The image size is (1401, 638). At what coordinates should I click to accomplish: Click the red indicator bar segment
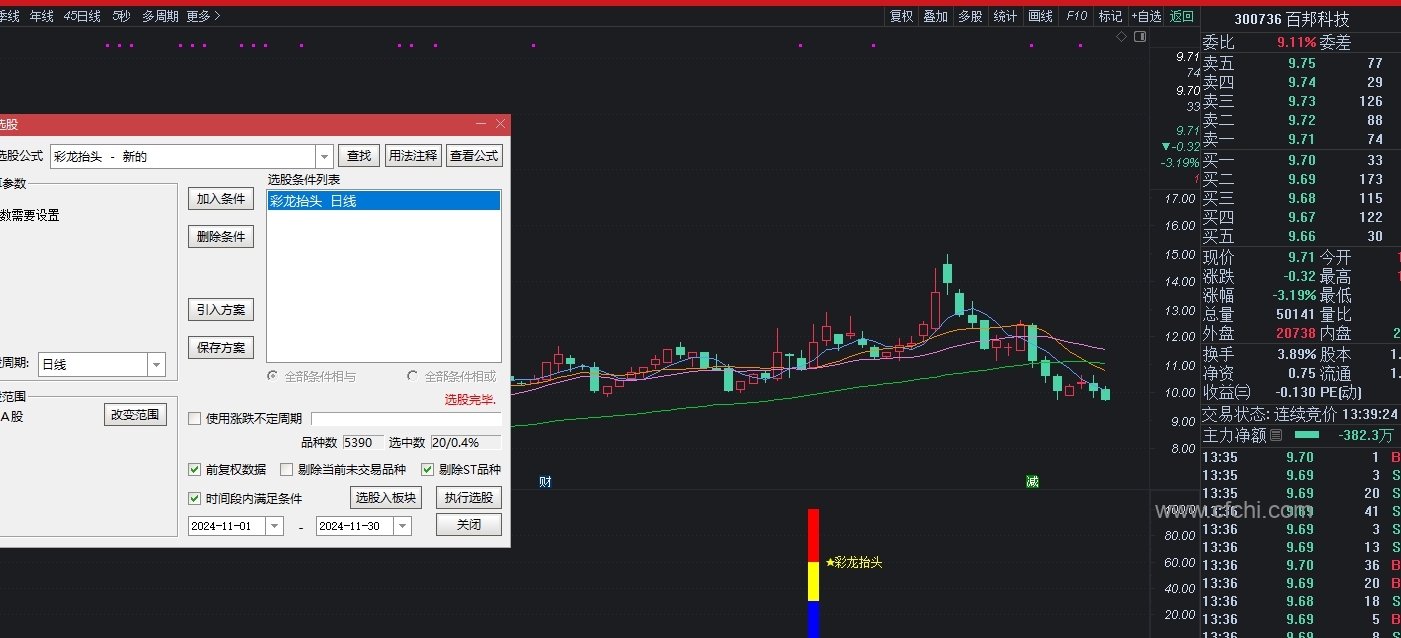click(813, 535)
